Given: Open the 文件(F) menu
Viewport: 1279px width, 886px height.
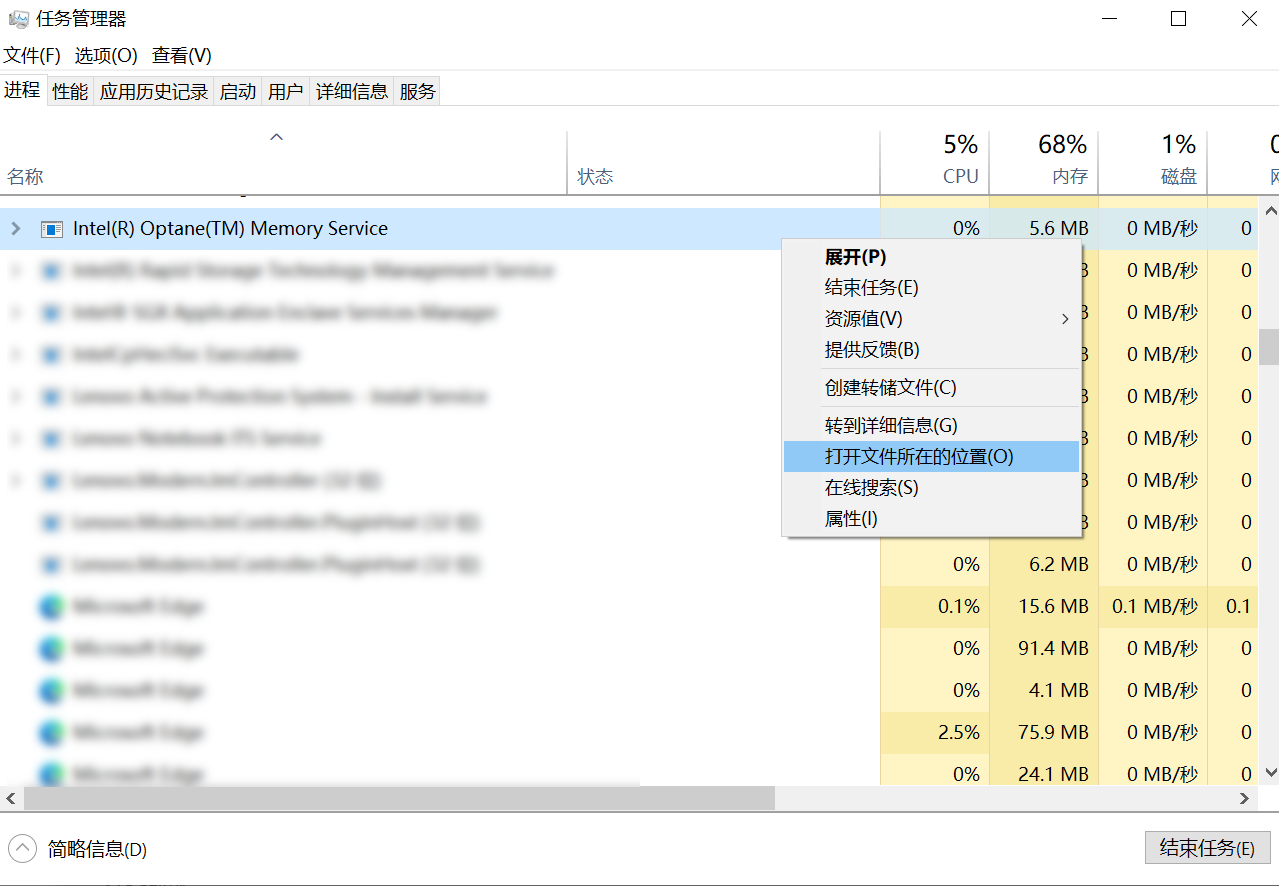Looking at the screenshot, I should (32, 56).
